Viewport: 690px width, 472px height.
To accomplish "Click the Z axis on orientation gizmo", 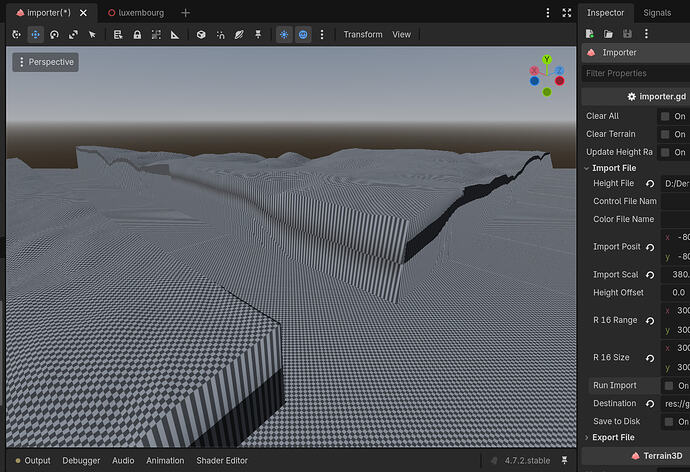I will 559,70.
